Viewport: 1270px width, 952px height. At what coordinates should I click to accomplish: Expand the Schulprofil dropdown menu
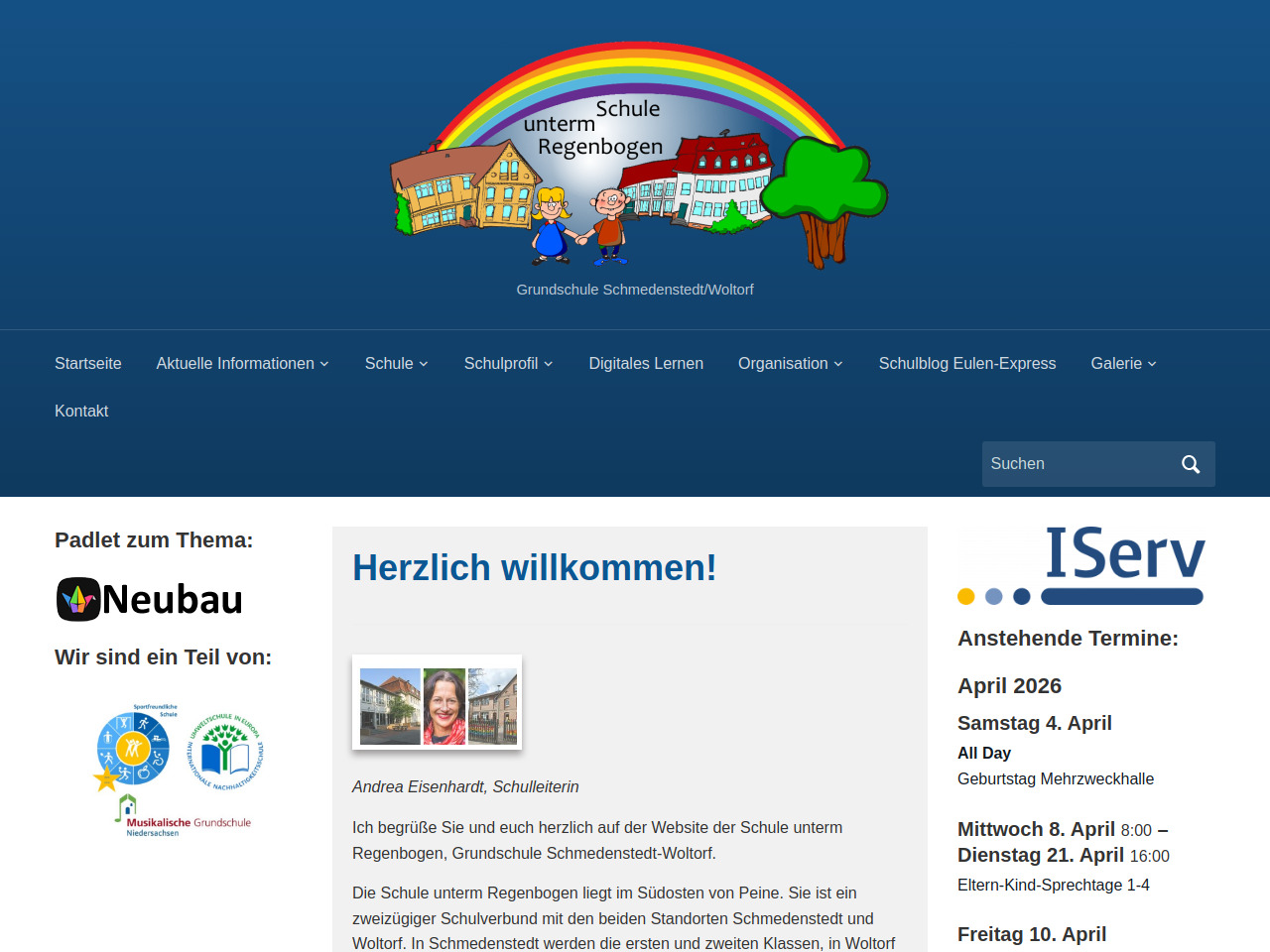508,364
